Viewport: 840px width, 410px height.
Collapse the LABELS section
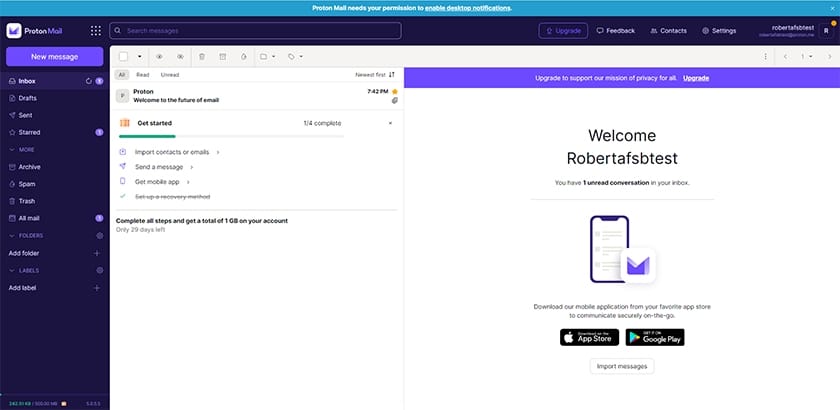[x=24, y=271]
